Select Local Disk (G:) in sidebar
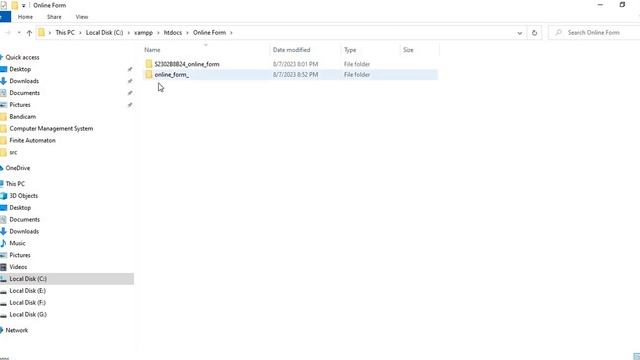 point(28,314)
